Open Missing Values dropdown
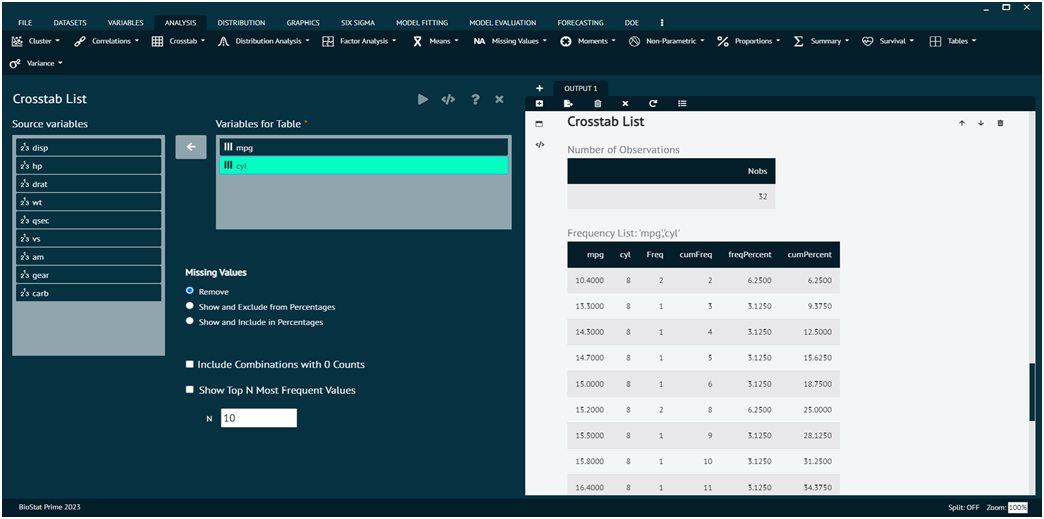 click(511, 41)
